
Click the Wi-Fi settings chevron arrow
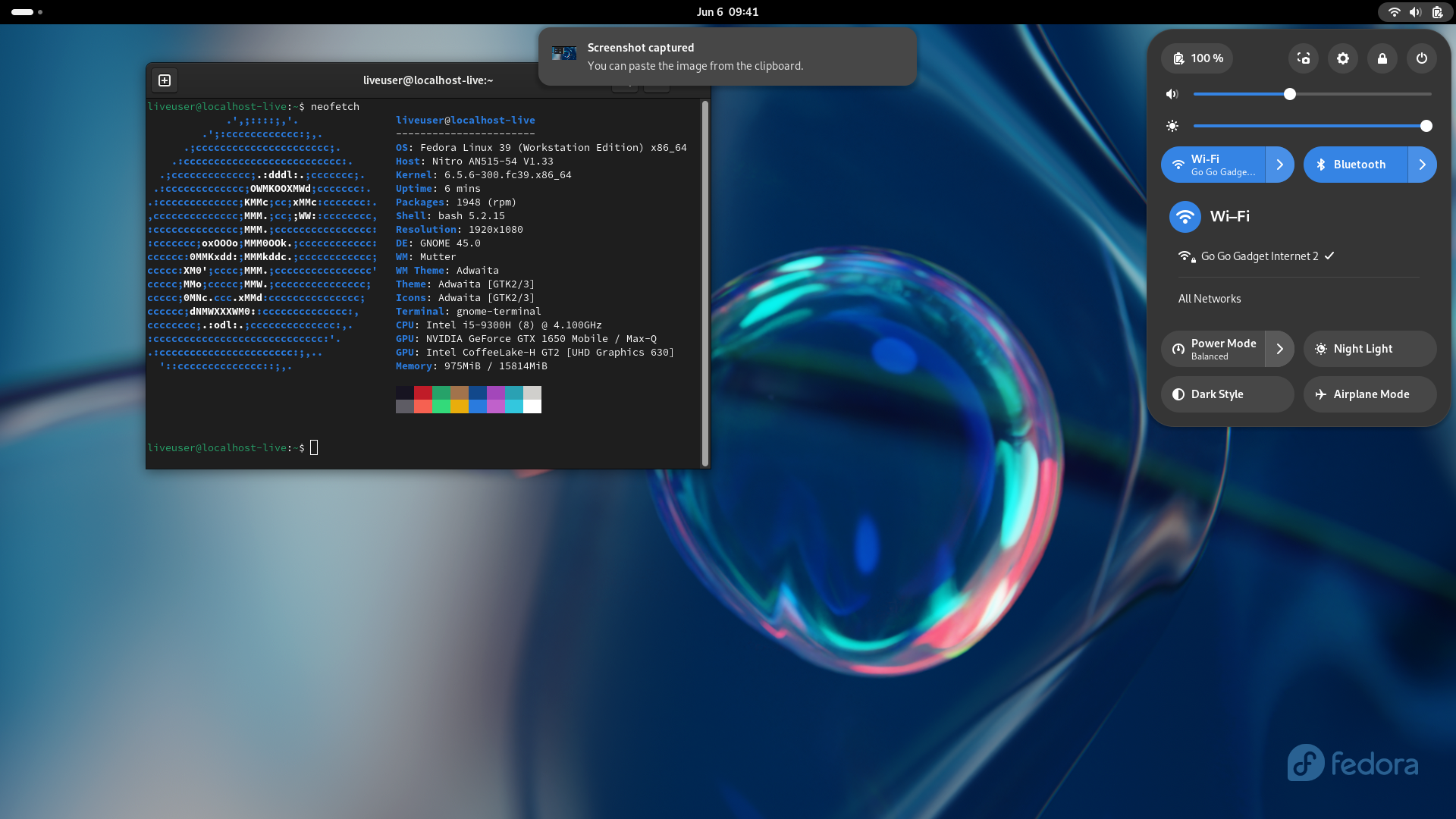(x=1279, y=164)
